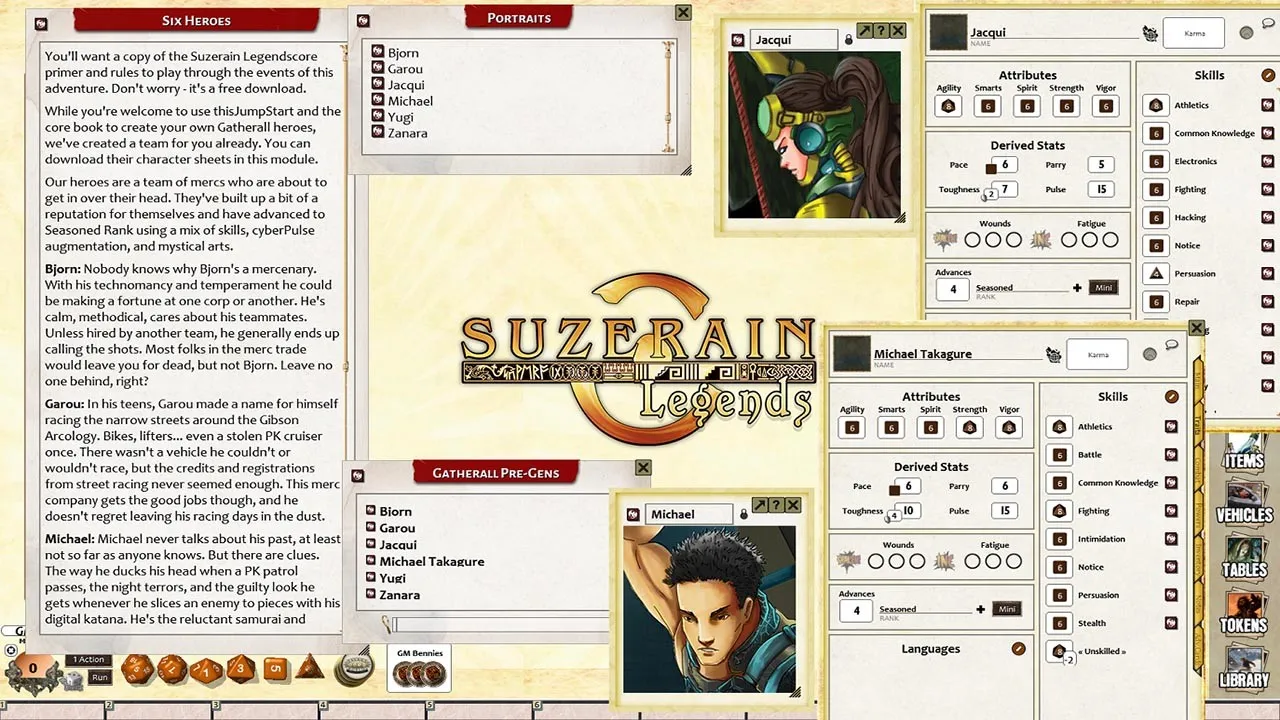Pick up the d12 die in the dice tray
Image resolution: width=1280 pixels, height=720 pixels.
172,667
